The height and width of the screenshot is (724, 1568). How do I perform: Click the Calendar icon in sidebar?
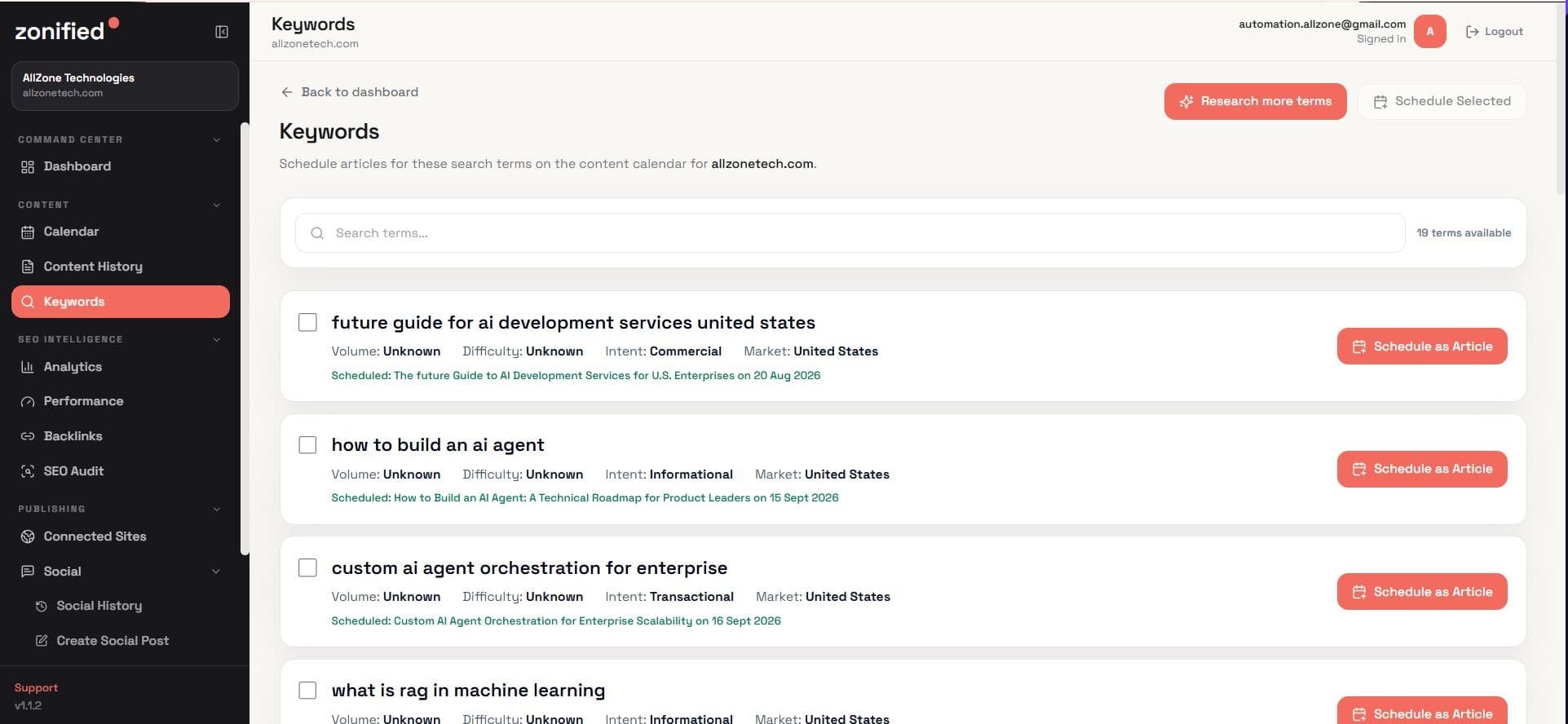pos(28,232)
